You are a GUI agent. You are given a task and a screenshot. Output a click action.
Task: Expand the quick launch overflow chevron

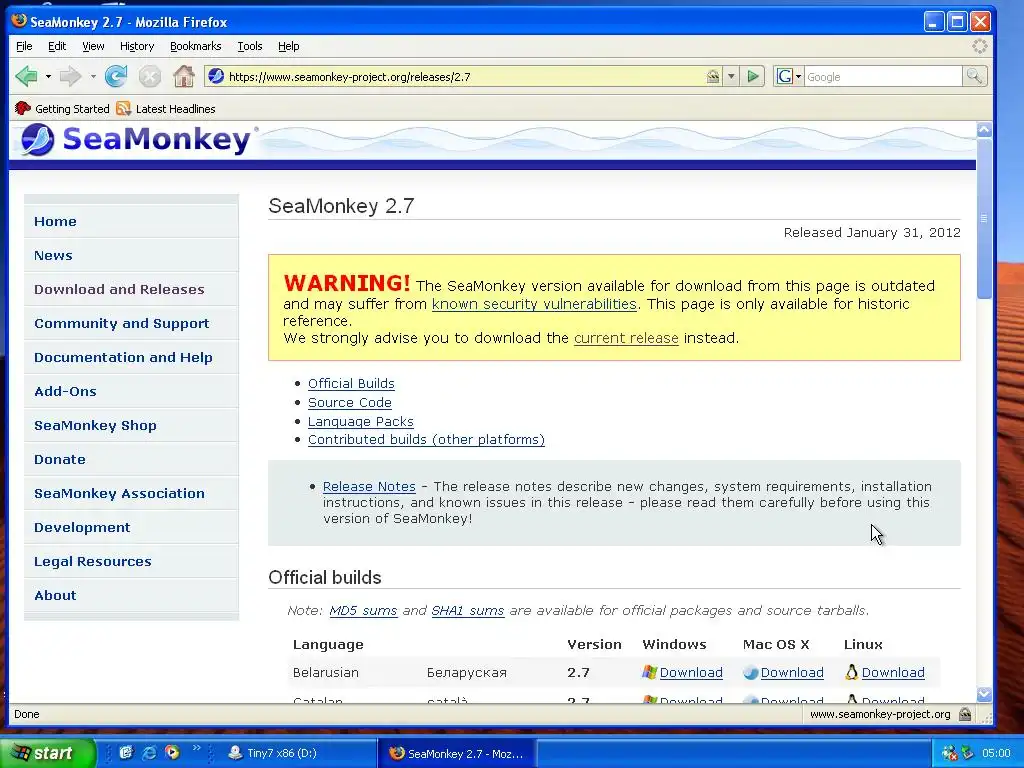[x=196, y=748]
